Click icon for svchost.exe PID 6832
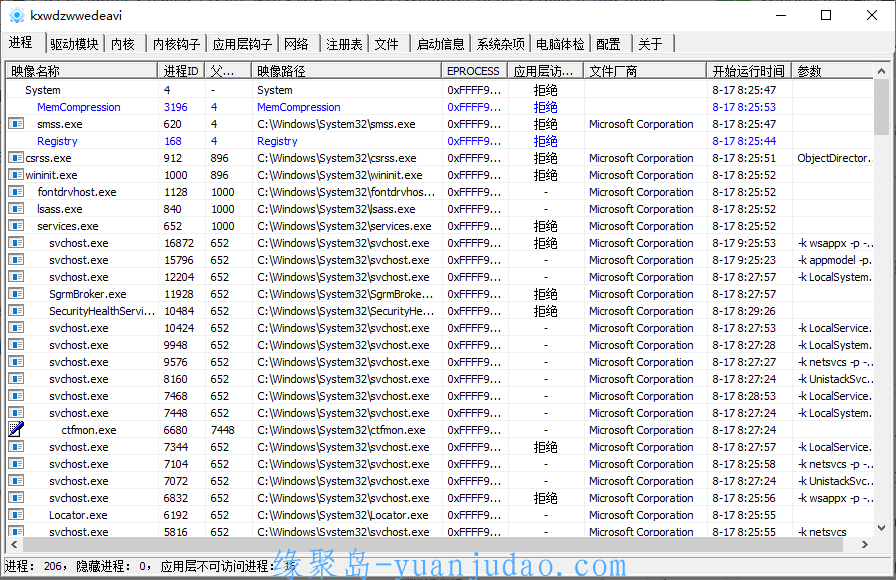The image size is (896, 580). tap(16, 497)
